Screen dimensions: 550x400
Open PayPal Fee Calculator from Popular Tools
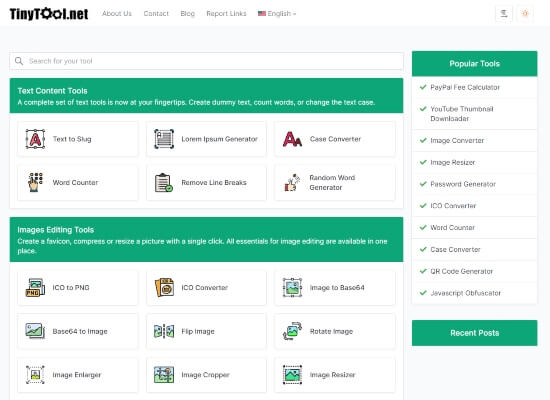[x=465, y=87]
